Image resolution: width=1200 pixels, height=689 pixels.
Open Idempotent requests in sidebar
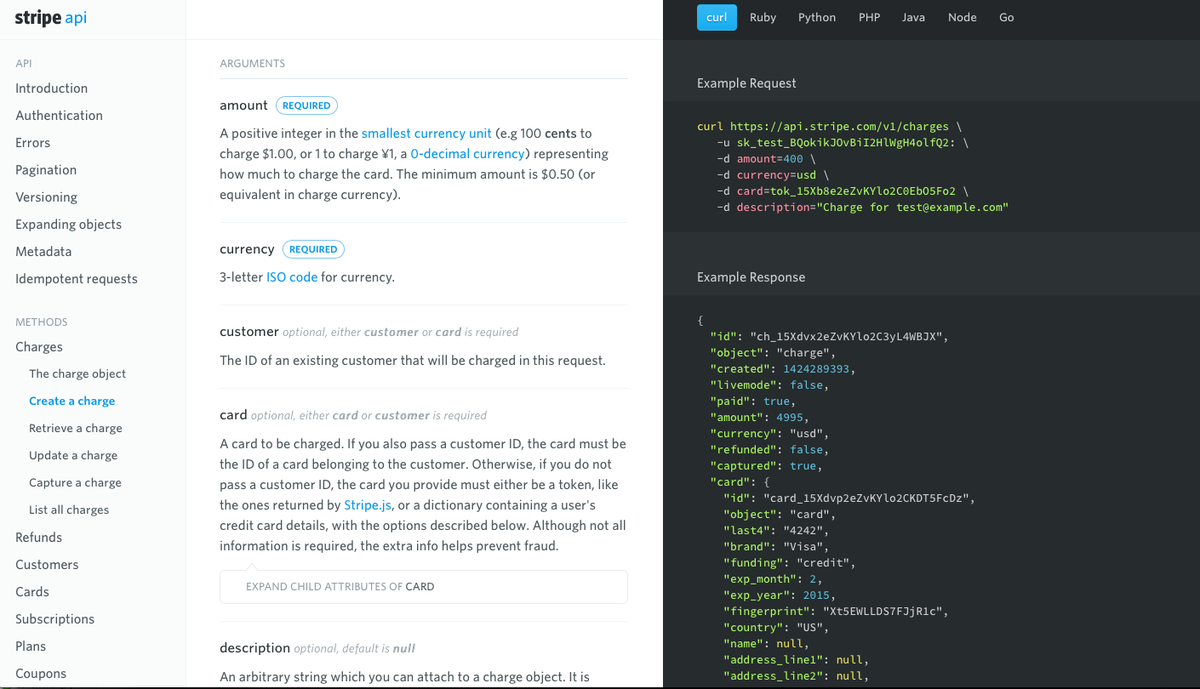pos(76,278)
